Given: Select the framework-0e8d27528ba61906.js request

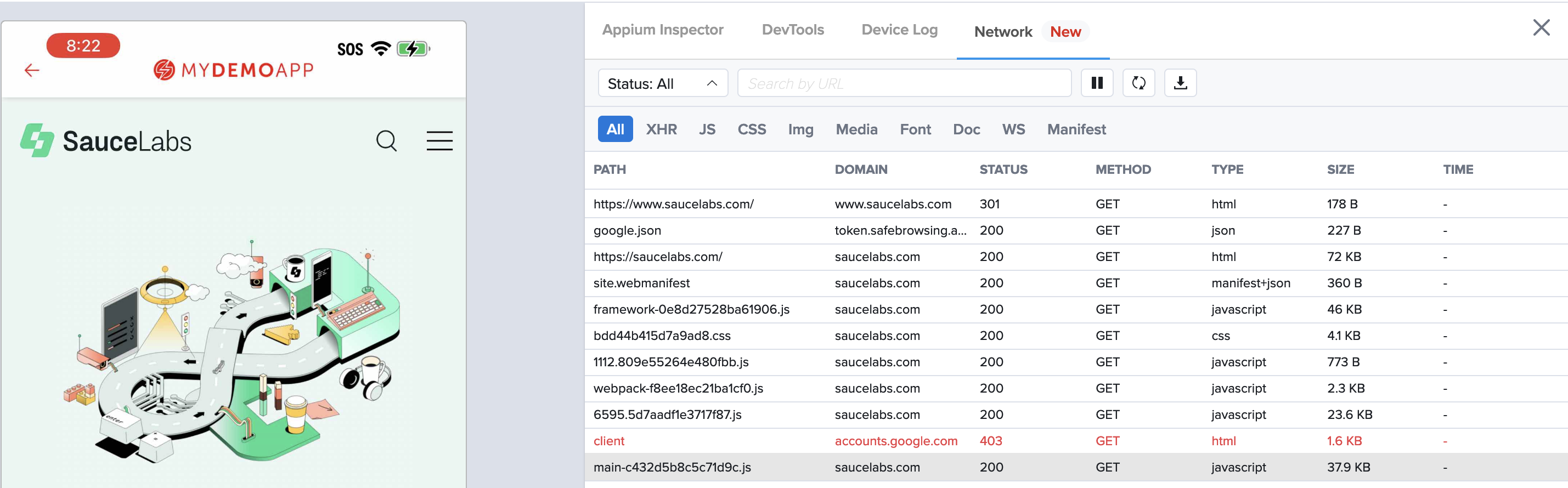Looking at the screenshot, I should 1075,309.
